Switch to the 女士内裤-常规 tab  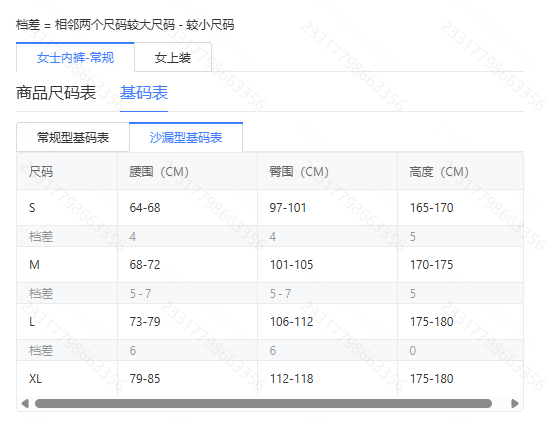pyautogui.click(x=75, y=57)
